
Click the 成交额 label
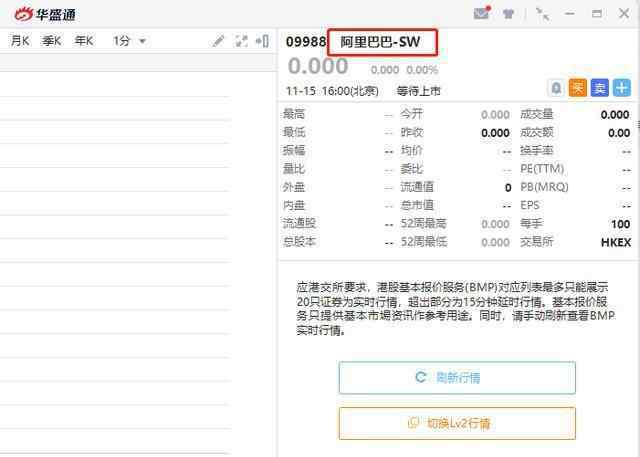537,132
